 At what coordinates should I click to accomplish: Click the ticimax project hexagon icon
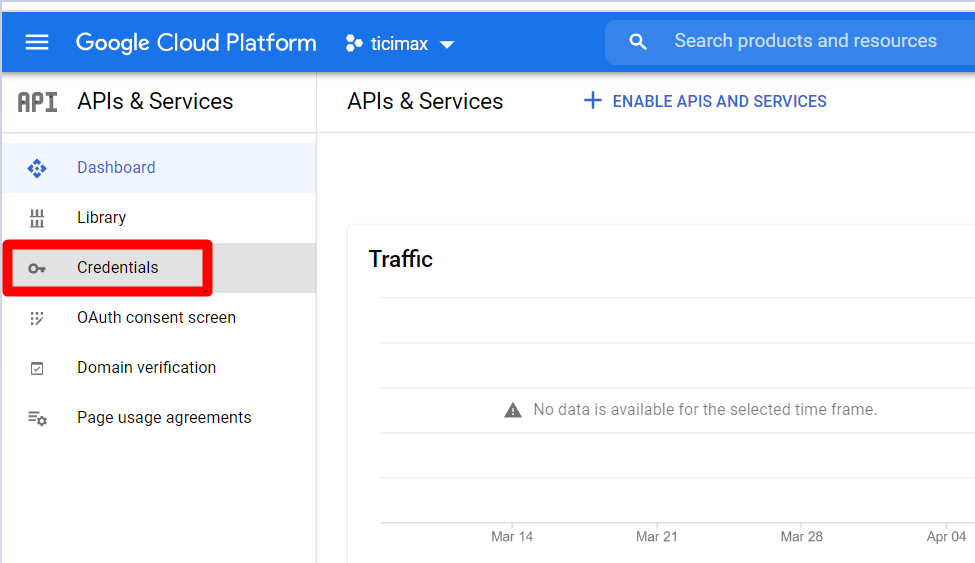pyautogui.click(x=354, y=43)
